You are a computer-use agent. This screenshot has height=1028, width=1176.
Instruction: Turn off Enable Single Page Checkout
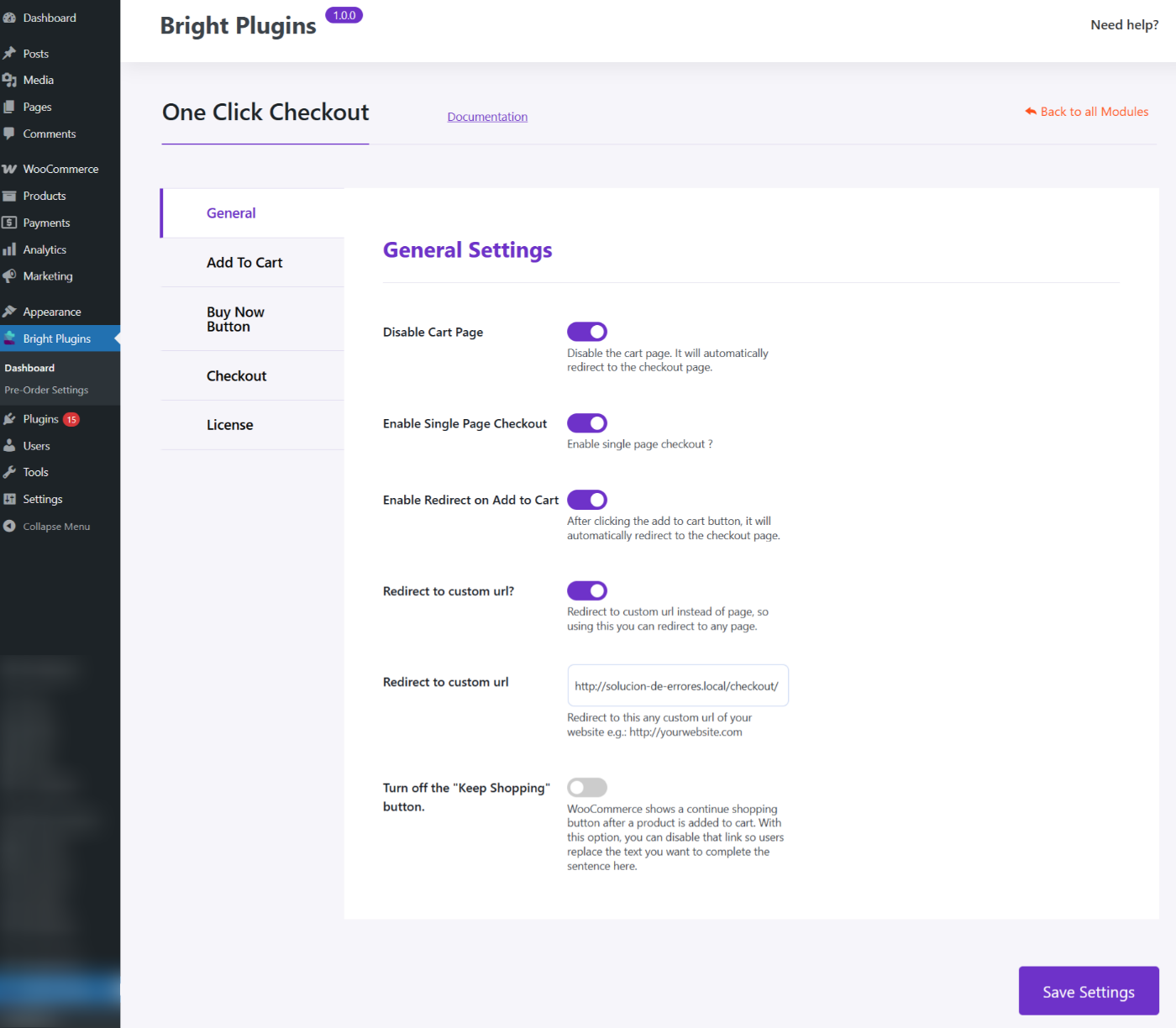click(586, 422)
